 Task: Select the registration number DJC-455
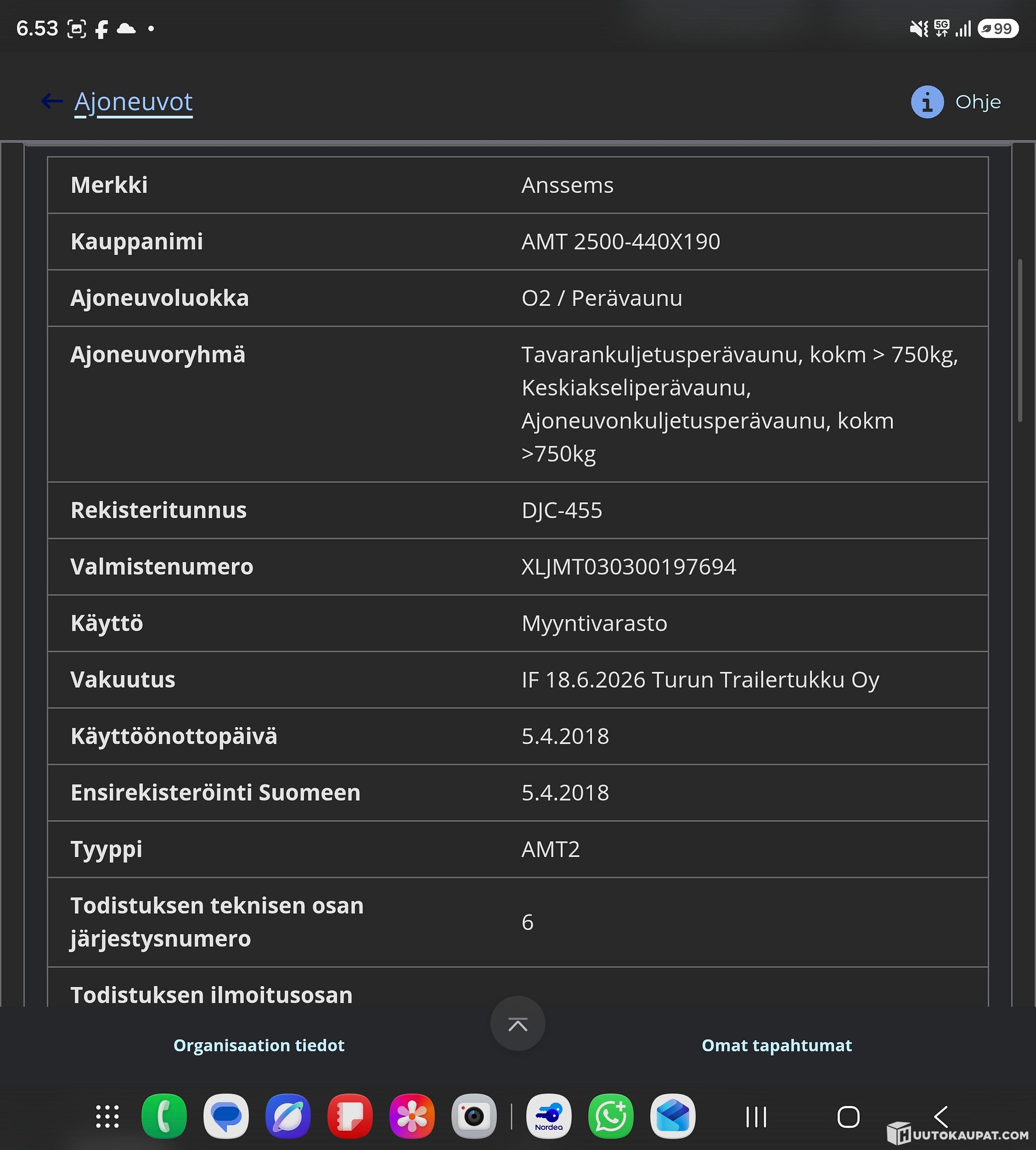tap(562, 510)
